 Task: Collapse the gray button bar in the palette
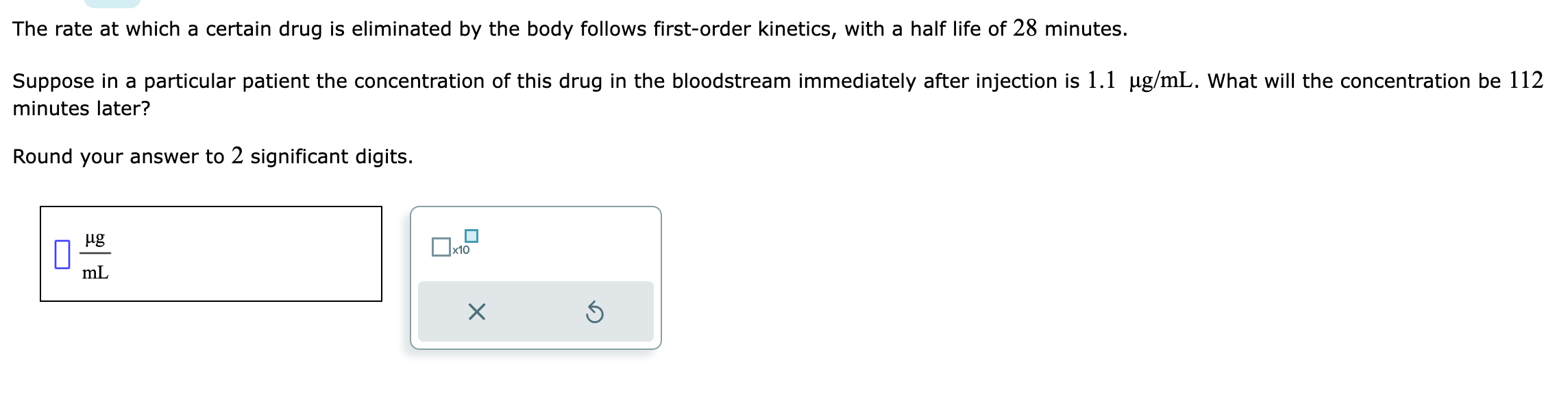pyautogui.click(x=535, y=313)
